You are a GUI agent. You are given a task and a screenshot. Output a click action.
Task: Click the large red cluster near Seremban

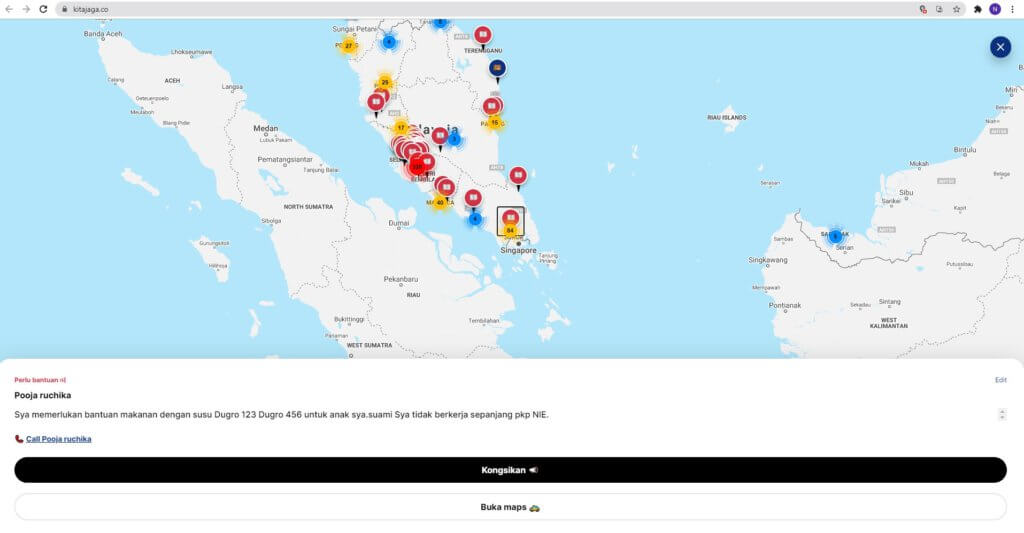(x=417, y=167)
